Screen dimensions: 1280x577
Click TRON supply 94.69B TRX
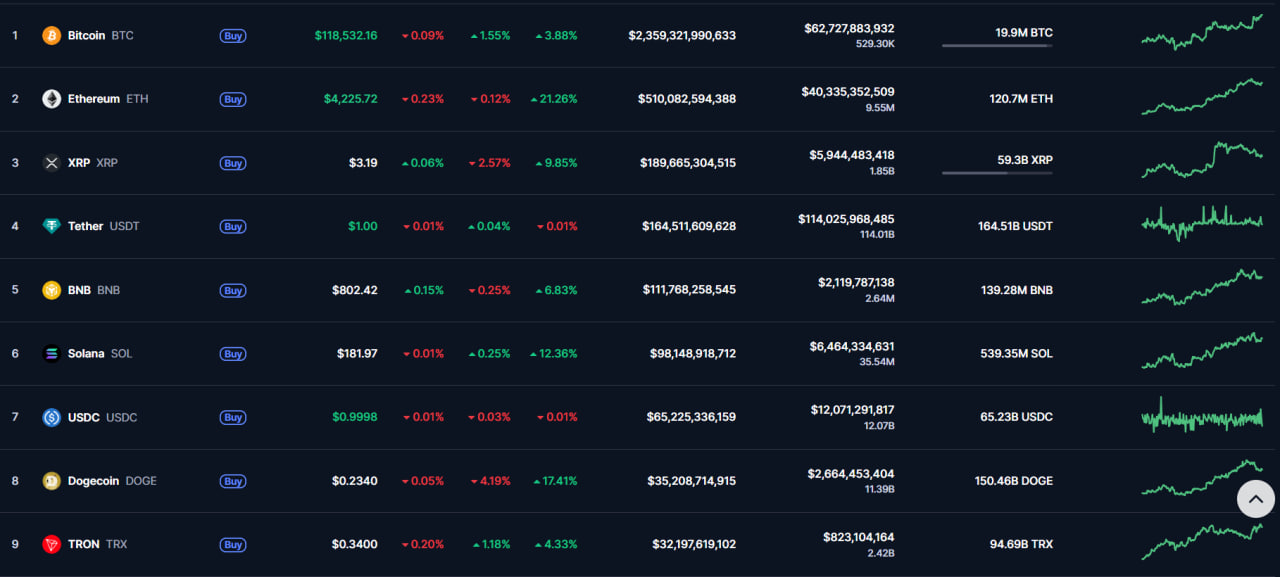(x=1021, y=544)
